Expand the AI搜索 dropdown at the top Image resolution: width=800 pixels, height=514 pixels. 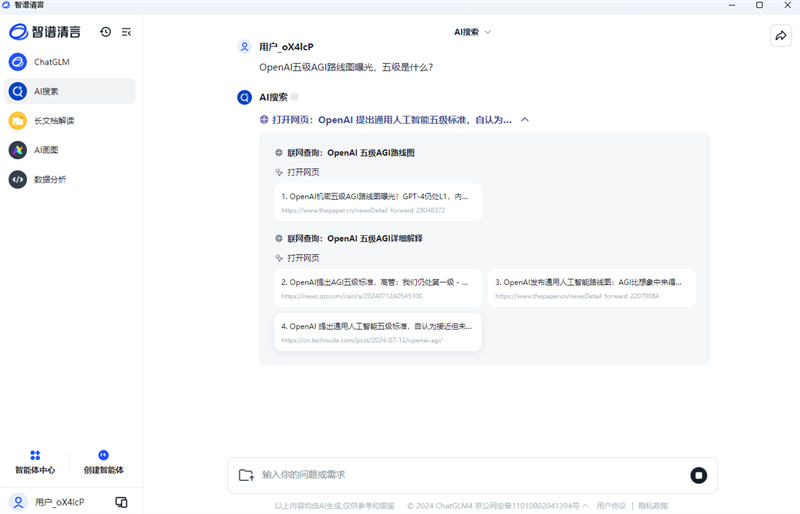coord(473,32)
